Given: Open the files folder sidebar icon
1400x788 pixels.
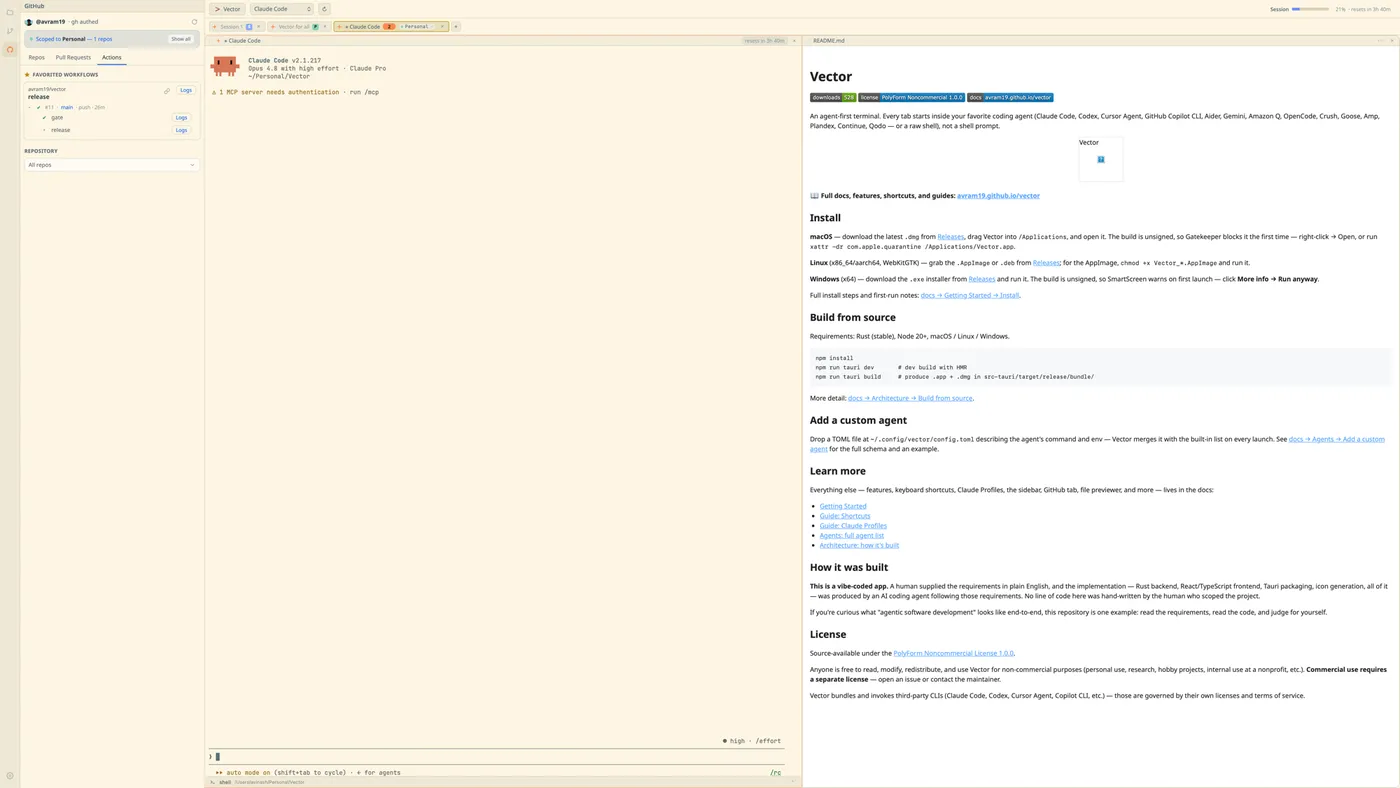Looking at the screenshot, I should [10, 12].
